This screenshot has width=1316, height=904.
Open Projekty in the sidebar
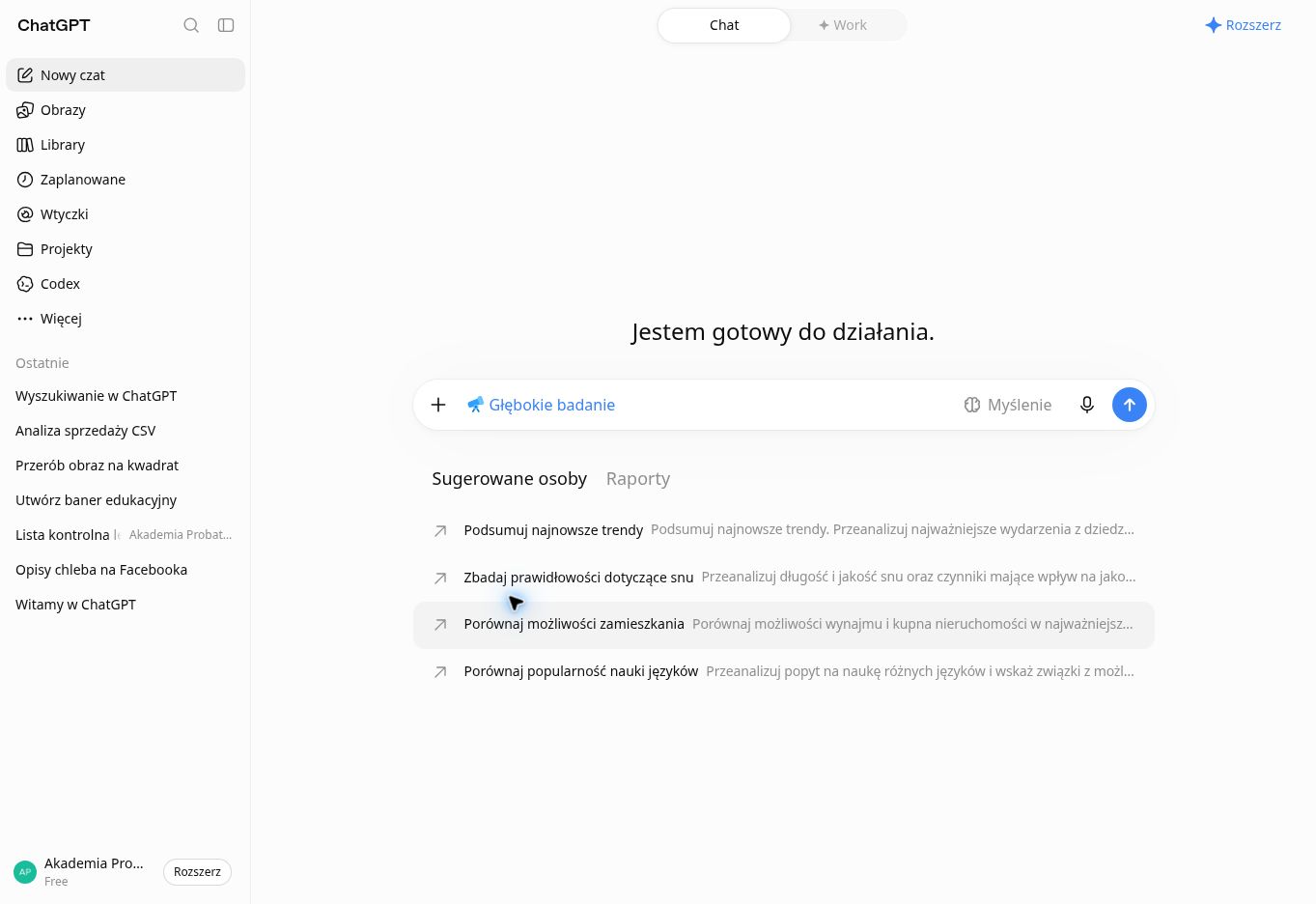(126, 248)
